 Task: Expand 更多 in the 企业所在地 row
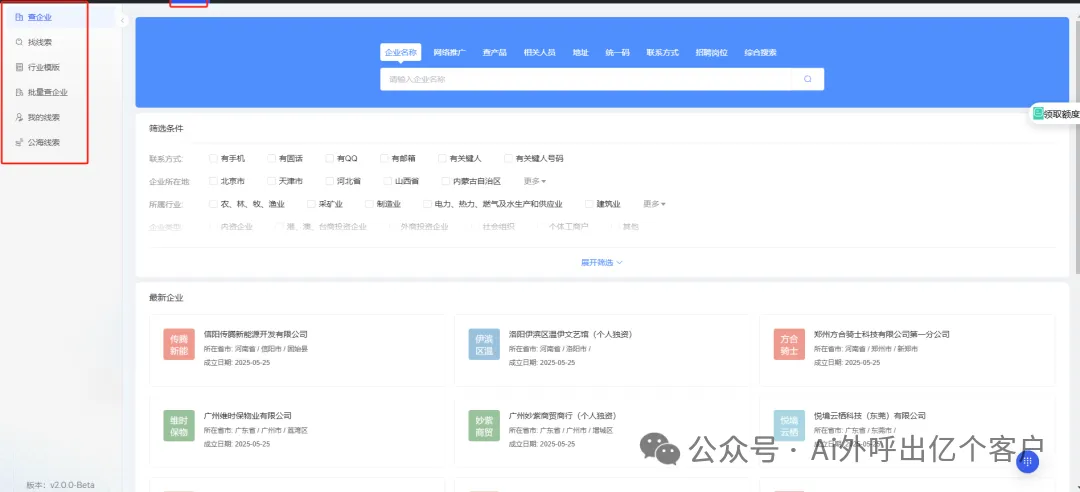[x=534, y=181]
